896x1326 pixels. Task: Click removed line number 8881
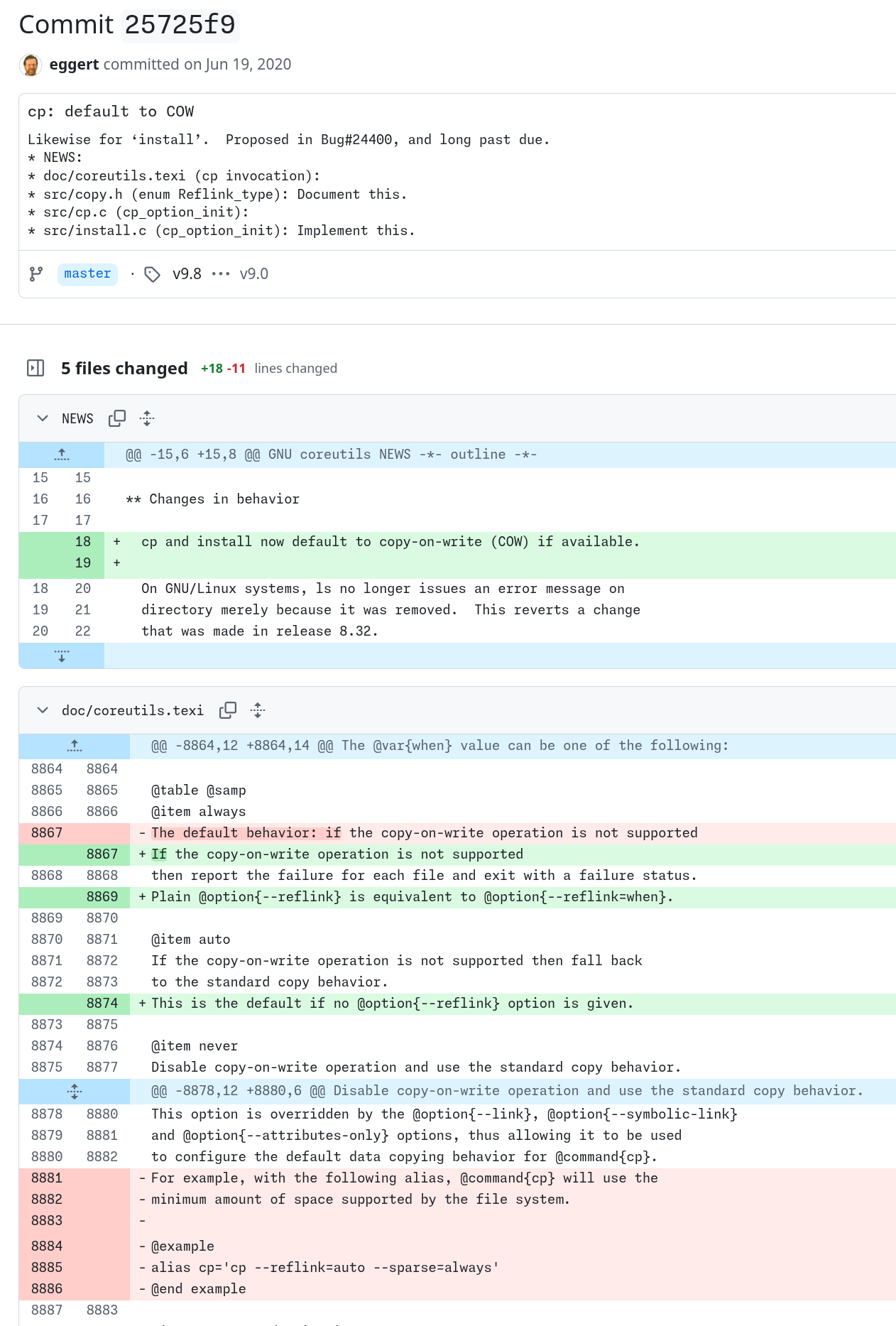[47, 1178]
